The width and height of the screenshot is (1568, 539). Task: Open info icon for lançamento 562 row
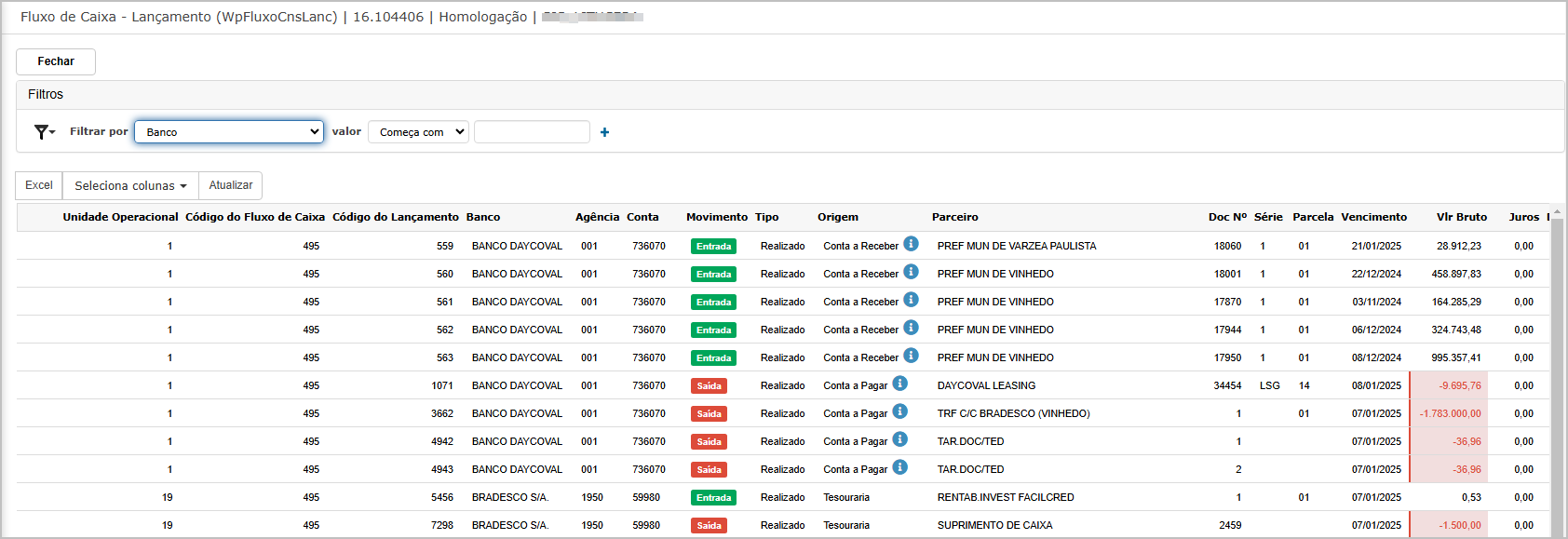point(912,328)
